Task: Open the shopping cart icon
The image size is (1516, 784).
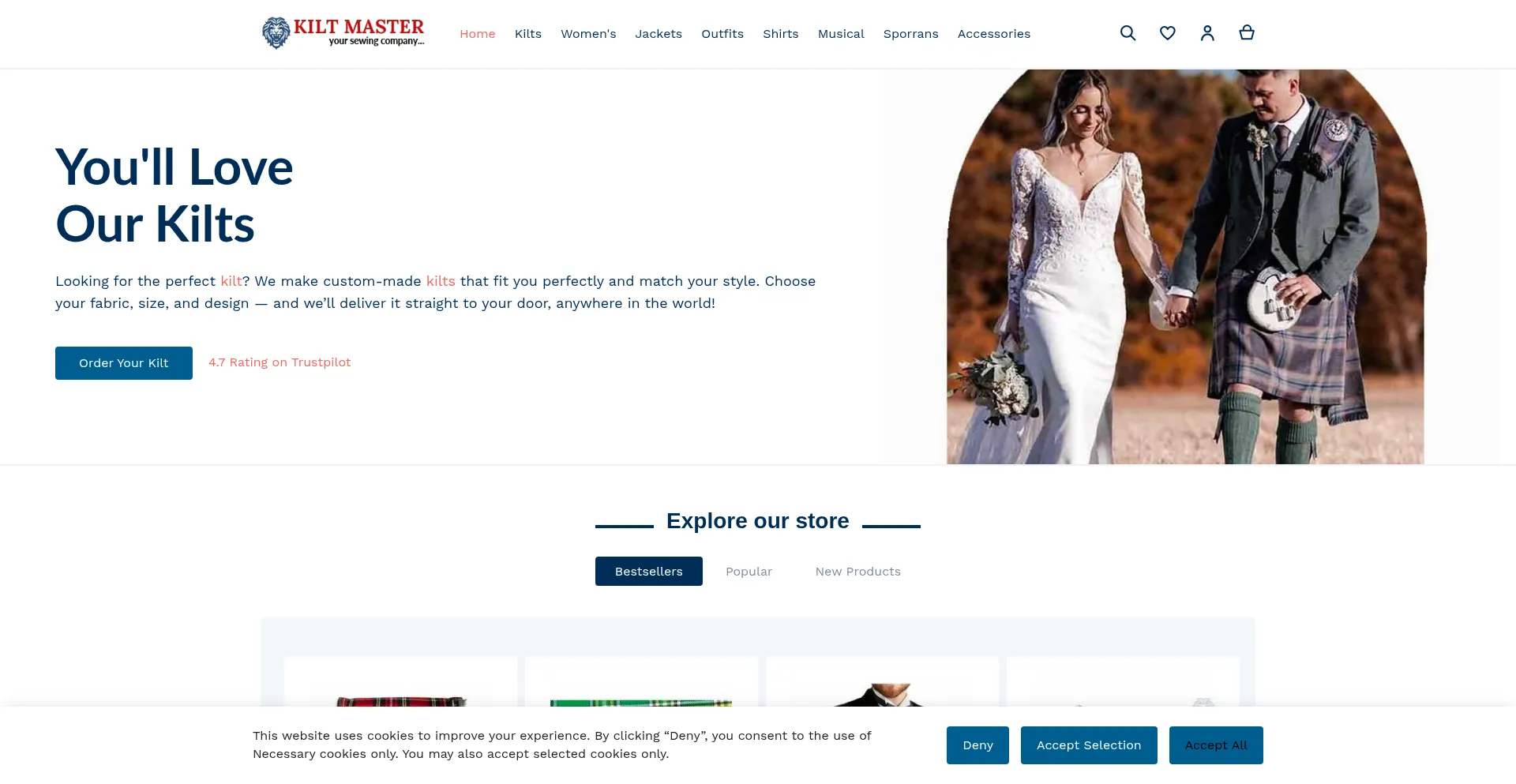Action: coord(1247,33)
